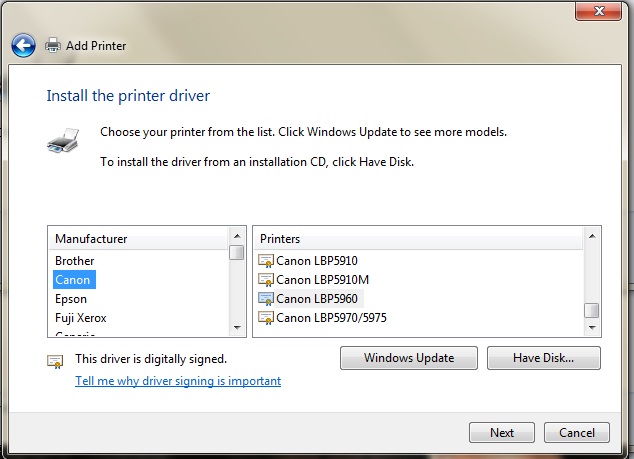The width and height of the screenshot is (634, 459).
Task: Cancel the Add Printer wizard
Action: pos(577,433)
